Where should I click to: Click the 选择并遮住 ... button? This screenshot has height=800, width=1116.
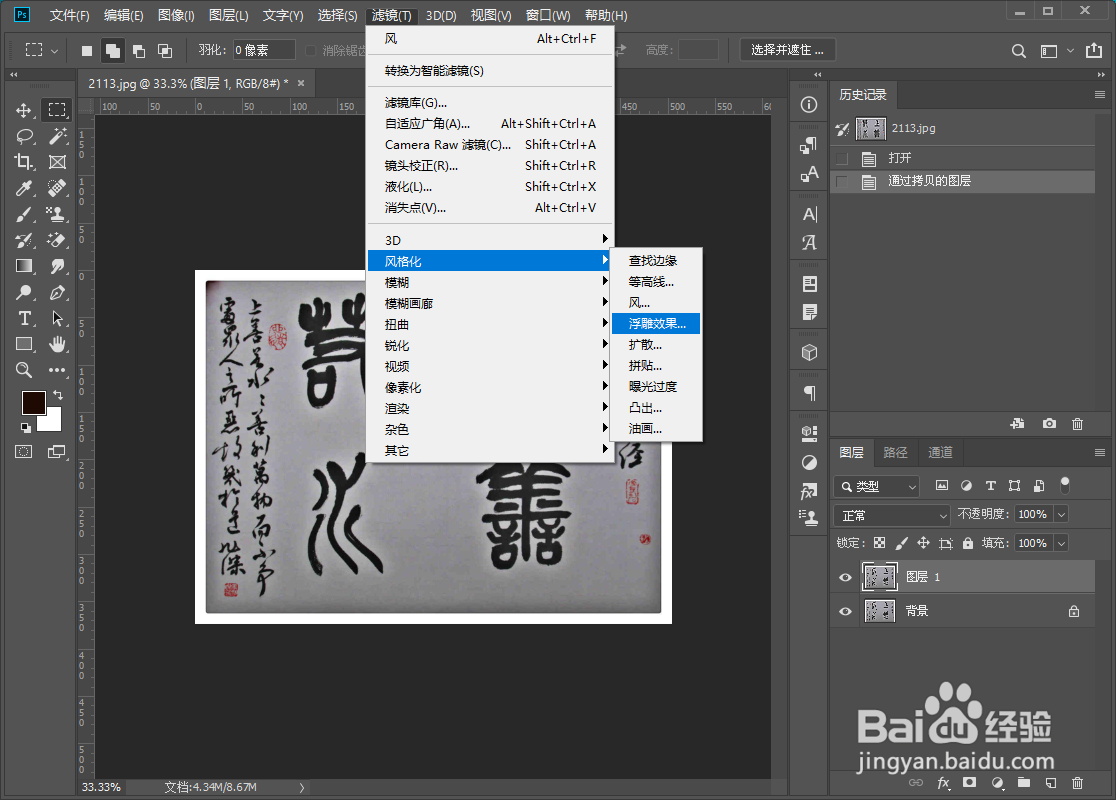tap(787, 50)
